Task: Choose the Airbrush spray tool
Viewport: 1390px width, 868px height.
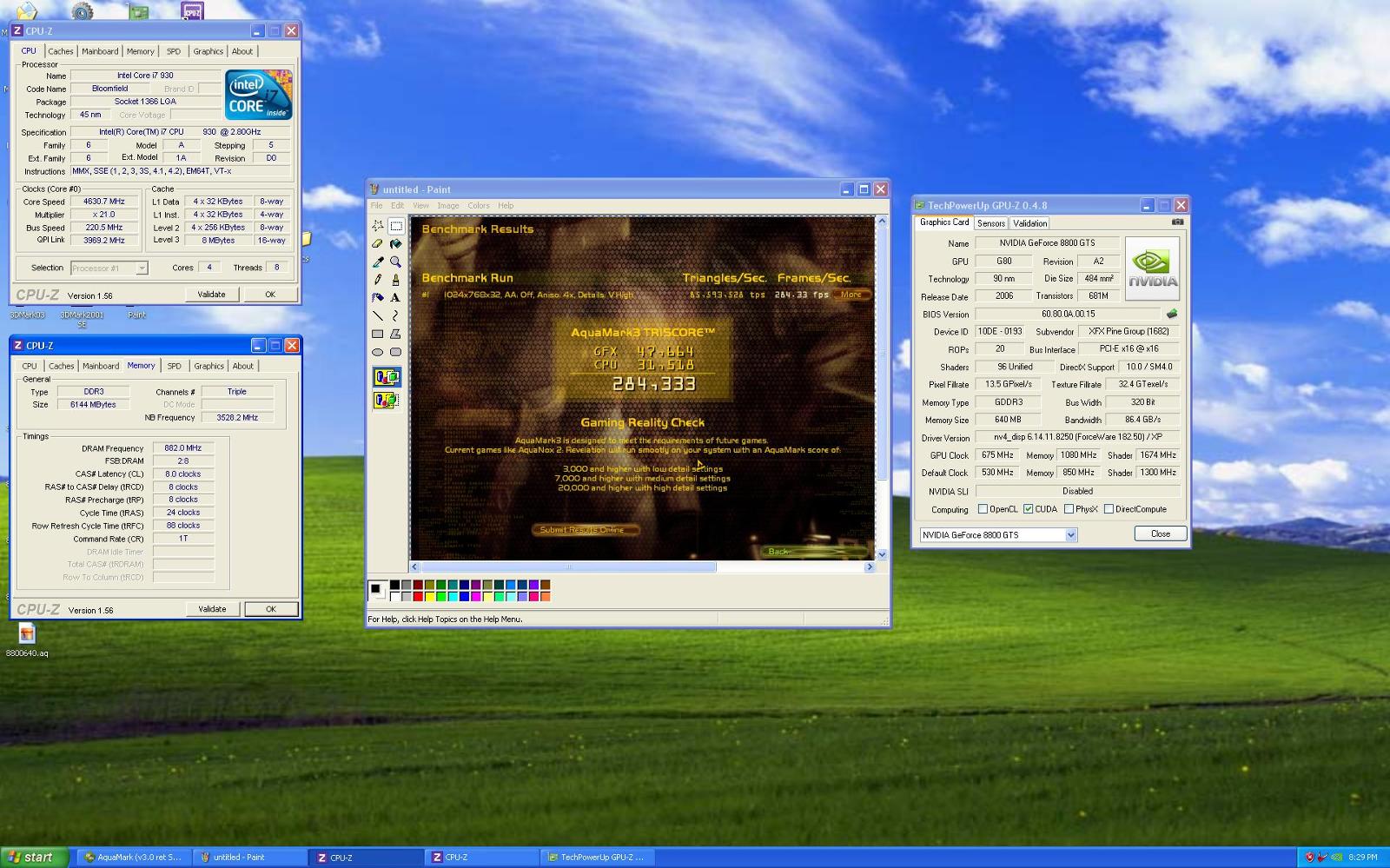Action: 378,297
